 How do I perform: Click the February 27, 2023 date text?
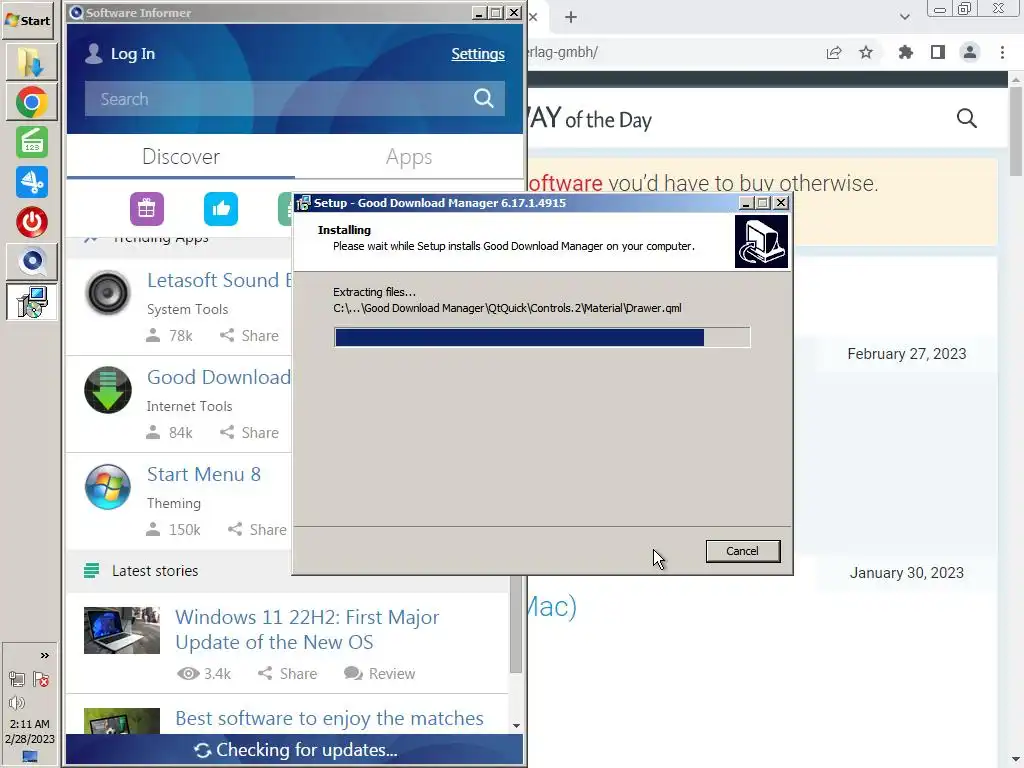tap(906, 354)
